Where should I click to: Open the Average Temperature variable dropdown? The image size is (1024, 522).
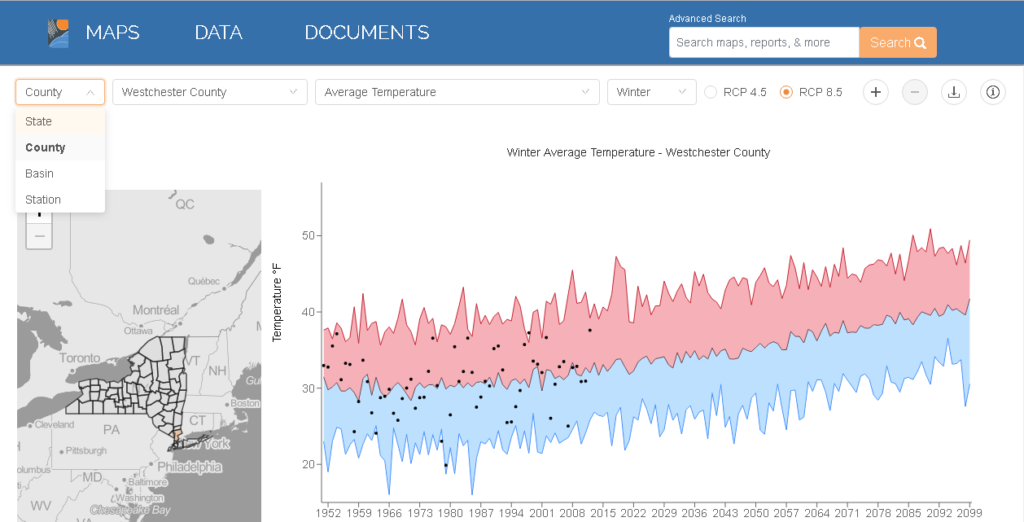coord(457,92)
